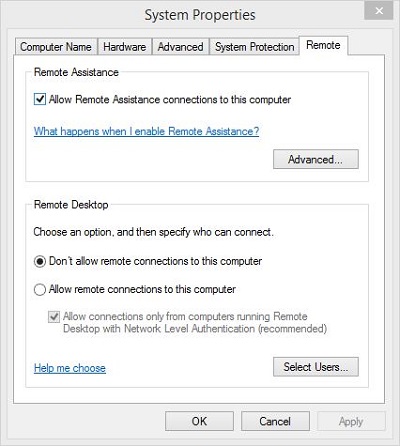Click the Remote Desktop group heading
The image size is (400, 446).
tap(71, 205)
